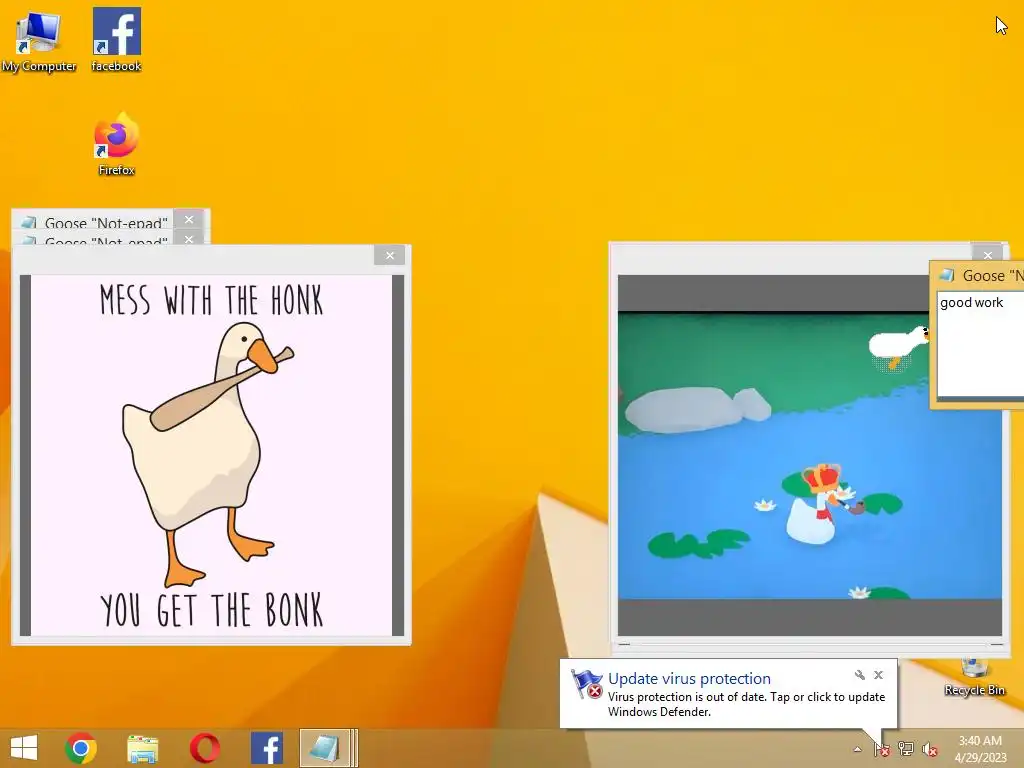Image resolution: width=1024 pixels, height=768 pixels.
Task: Select the Goose Notepad taskbar button
Action: (x=328, y=748)
